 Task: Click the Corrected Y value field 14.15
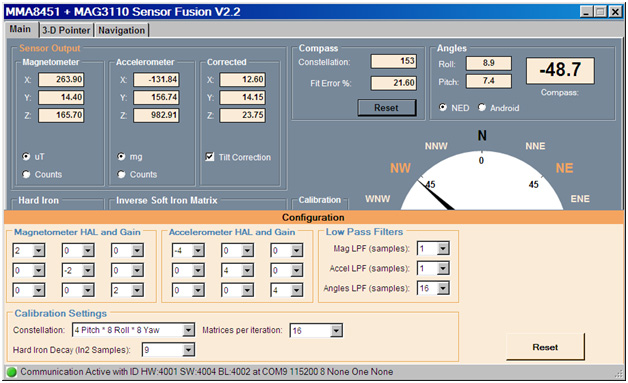coord(243,97)
